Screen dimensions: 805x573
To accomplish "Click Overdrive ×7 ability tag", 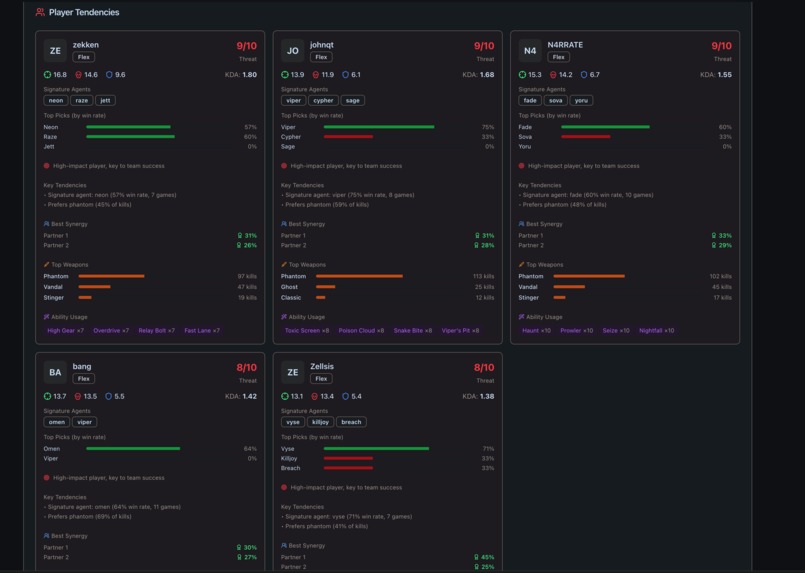I will (111, 331).
